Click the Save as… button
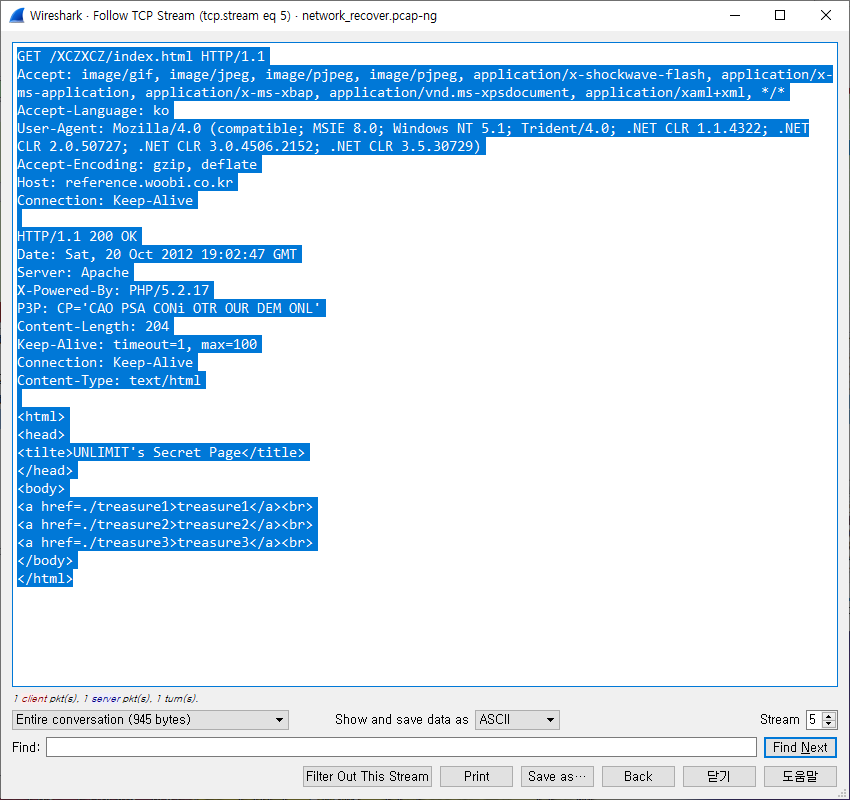This screenshot has height=800, width=850. (557, 777)
